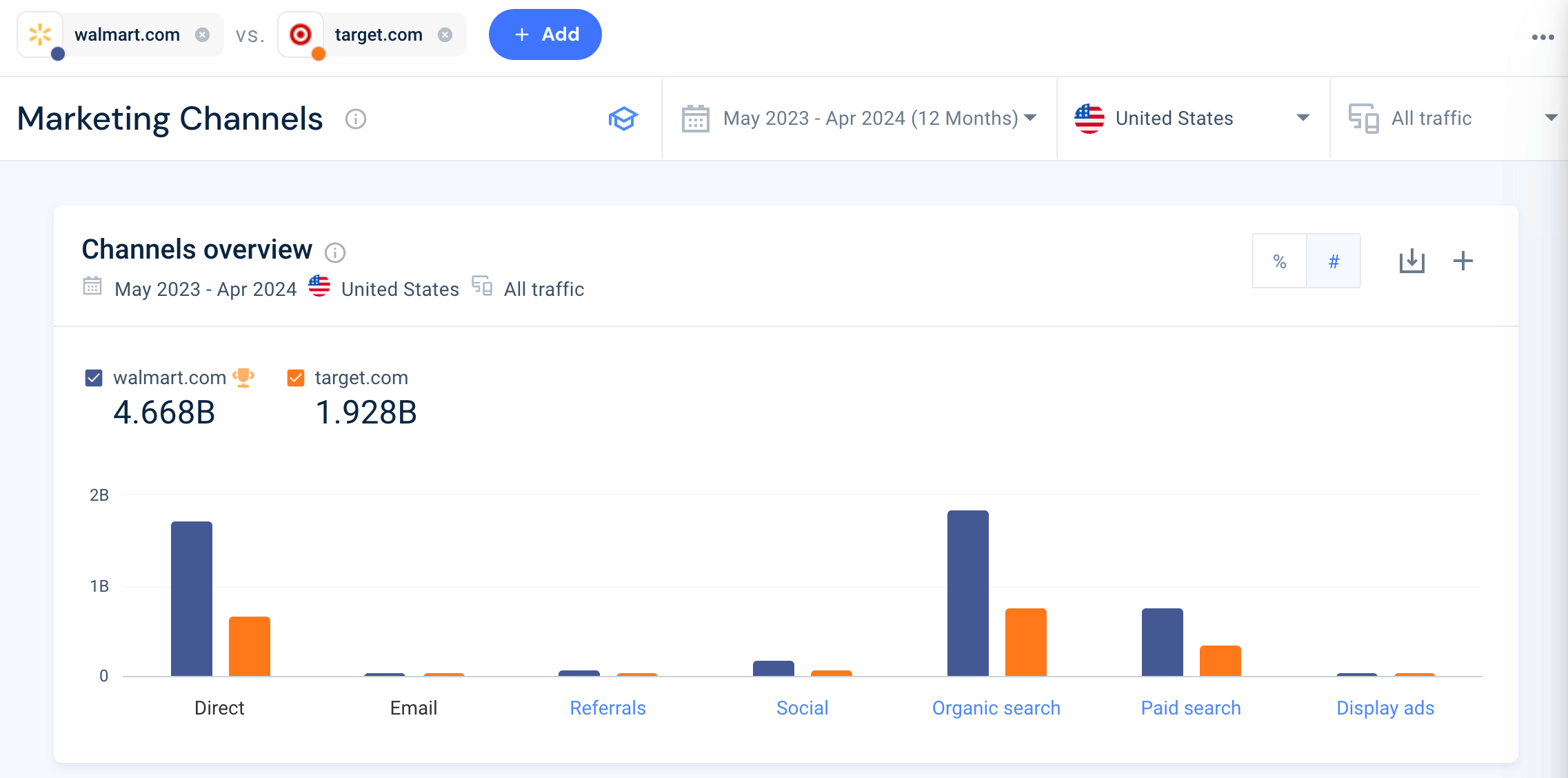Click the percentage view toggle icon
1568x778 pixels.
1280,262
